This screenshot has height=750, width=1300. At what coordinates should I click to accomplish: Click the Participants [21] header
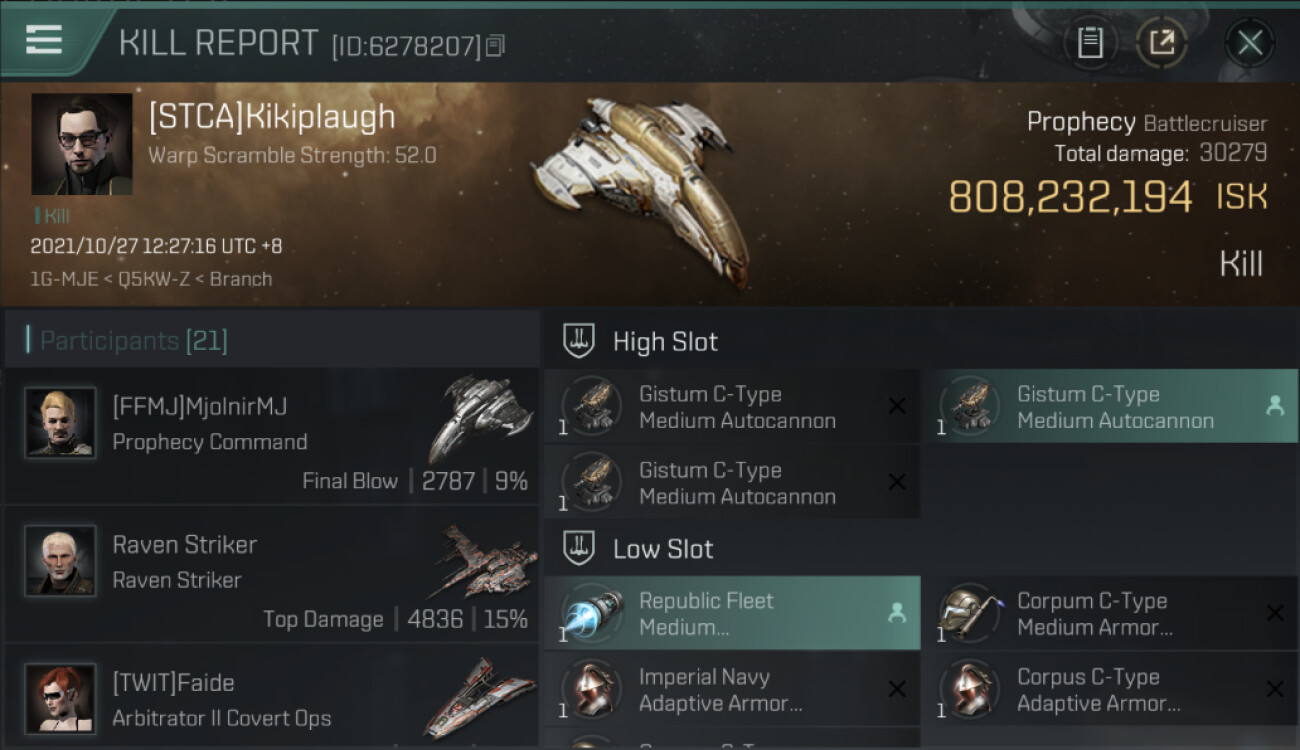click(134, 341)
